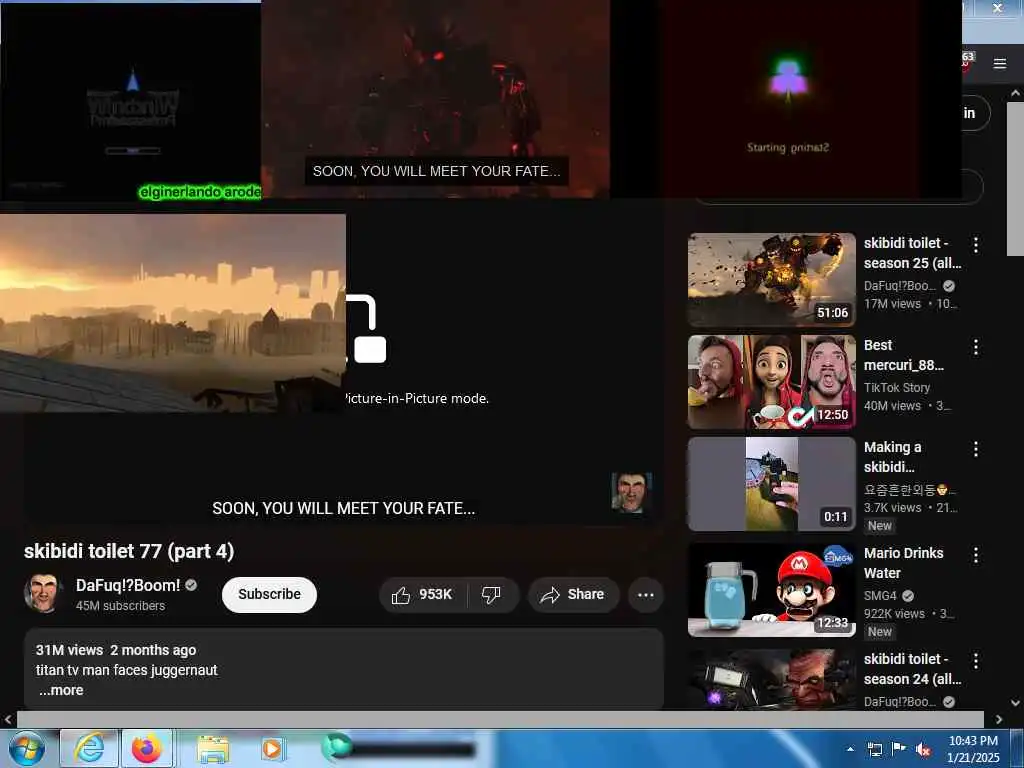Image resolution: width=1024 pixels, height=768 pixels.
Task: Show hidden tray icons arrow
Action: [x=850, y=749]
